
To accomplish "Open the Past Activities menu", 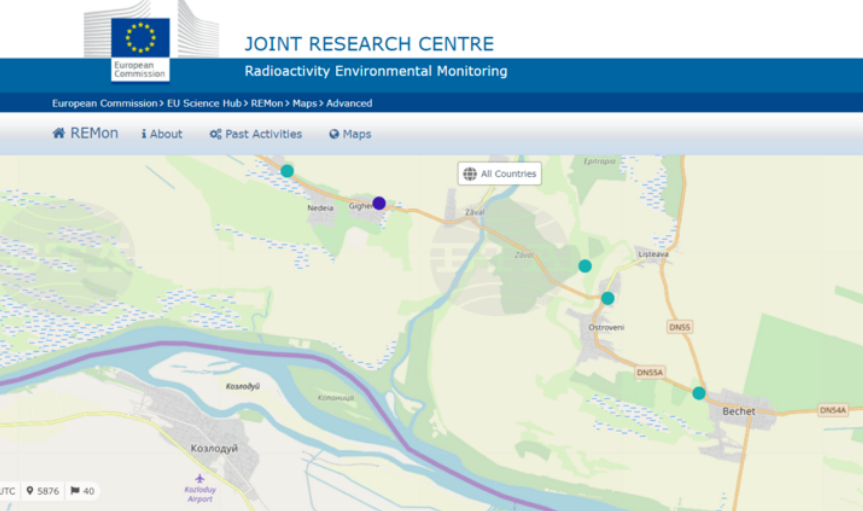I will [256, 134].
